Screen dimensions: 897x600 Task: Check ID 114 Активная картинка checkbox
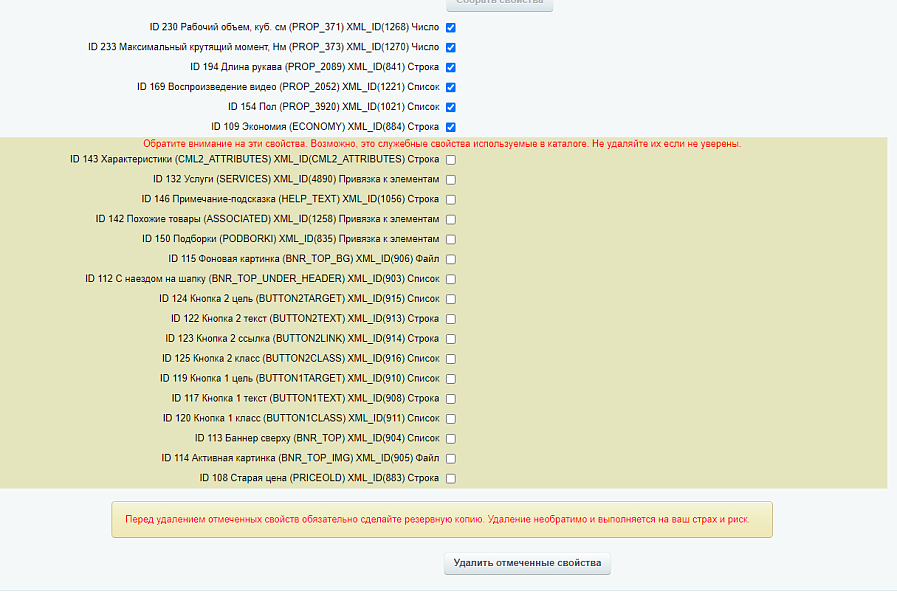[451, 459]
